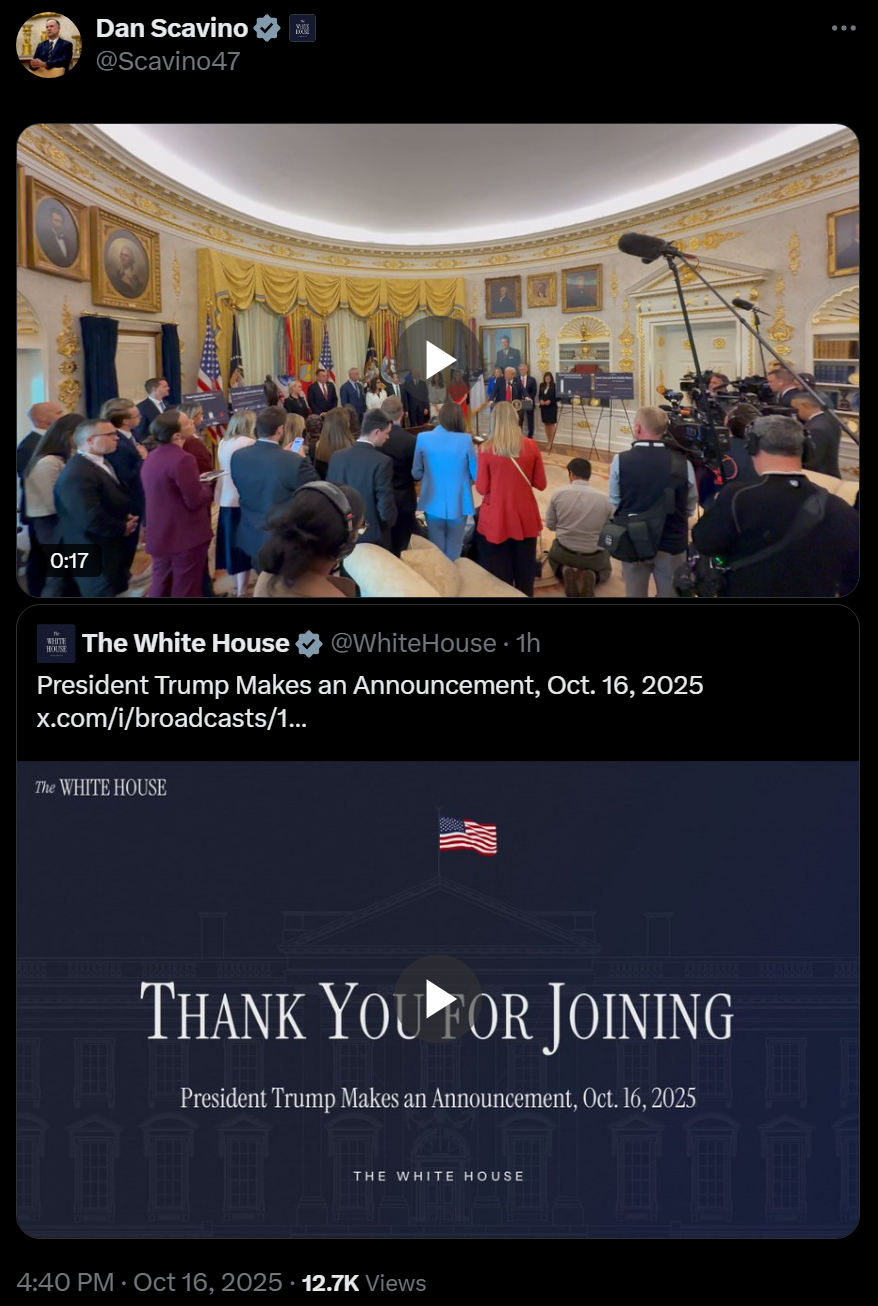Click Dan Scavino's verified badge
The image size is (878, 1306).
coord(267,29)
